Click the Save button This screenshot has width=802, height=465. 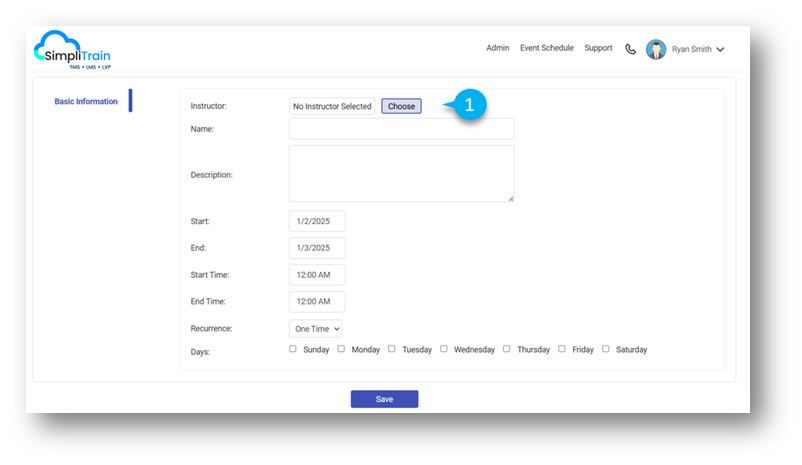coord(384,399)
